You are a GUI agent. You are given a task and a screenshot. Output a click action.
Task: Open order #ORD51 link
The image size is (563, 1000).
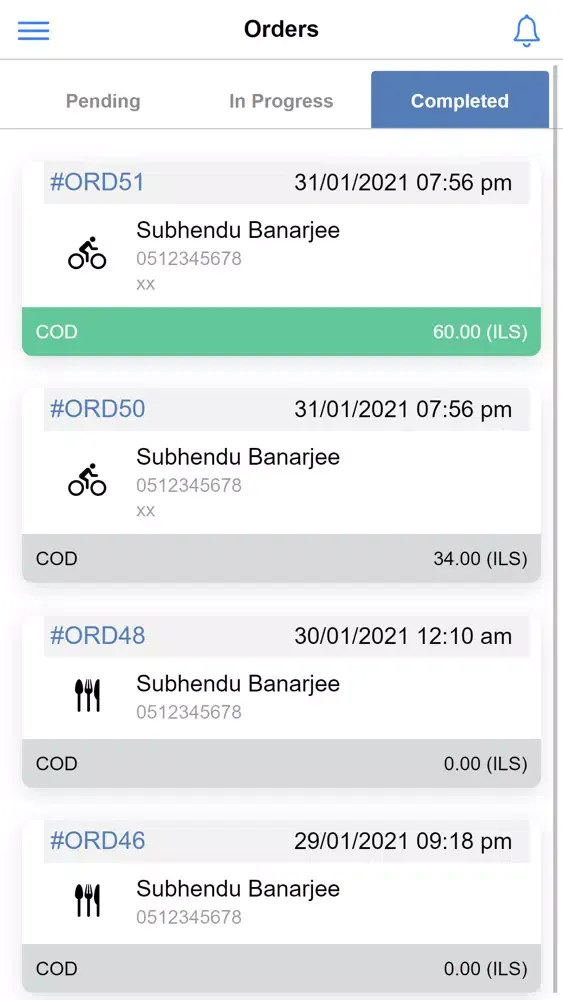tap(98, 182)
